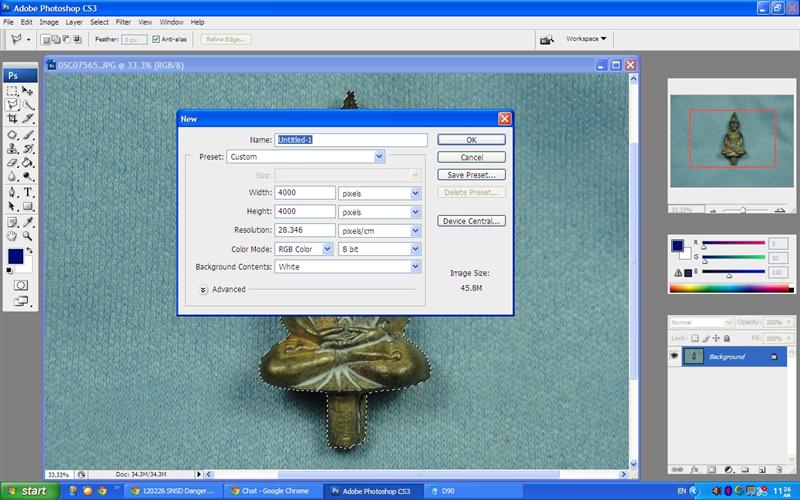800x500 pixels.
Task: Select the Paint Bucket tool
Action: tap(28, 162)
